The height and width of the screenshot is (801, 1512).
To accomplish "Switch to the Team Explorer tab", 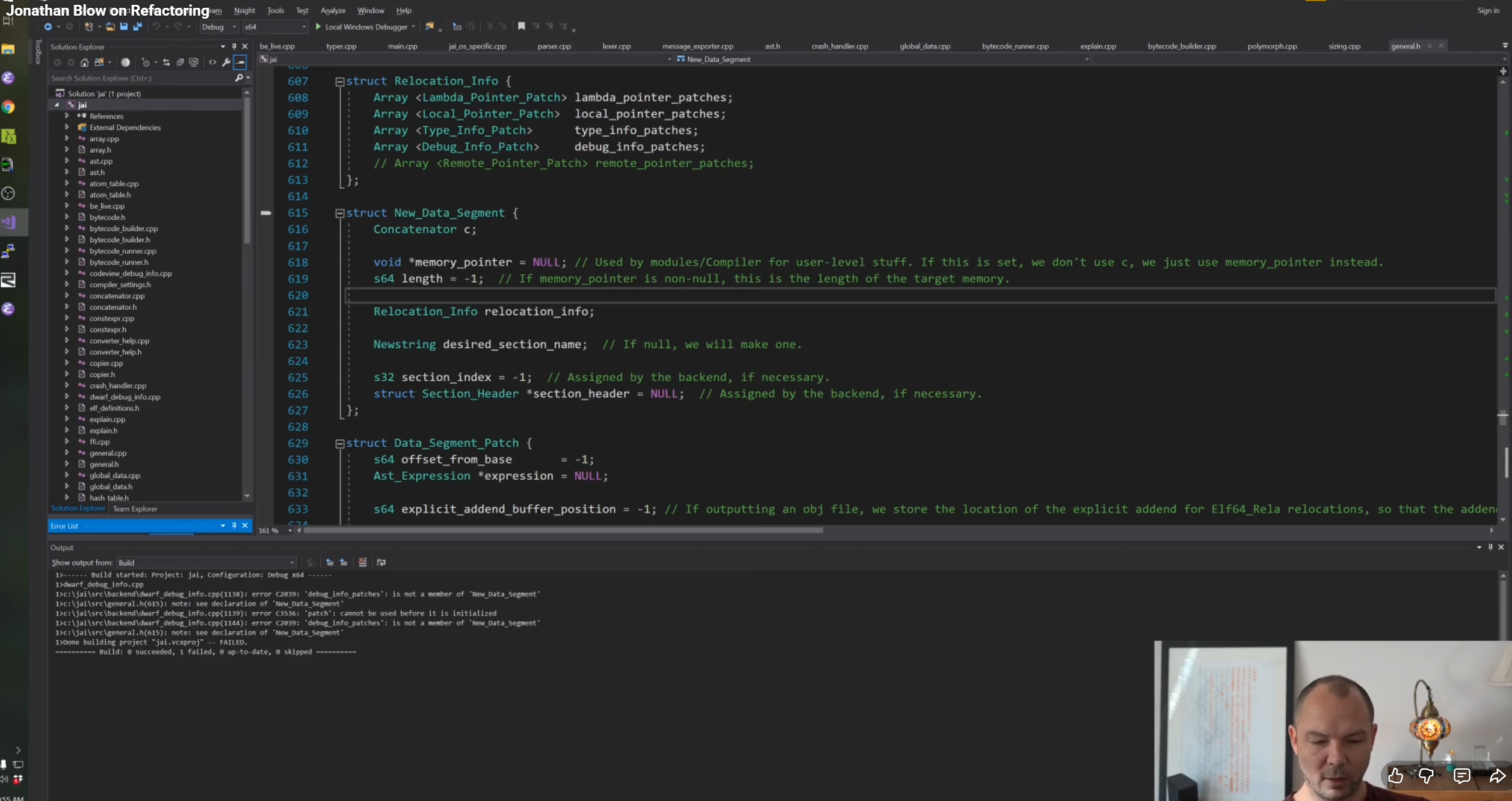I will pyautogui.click(x=135, y=509).
